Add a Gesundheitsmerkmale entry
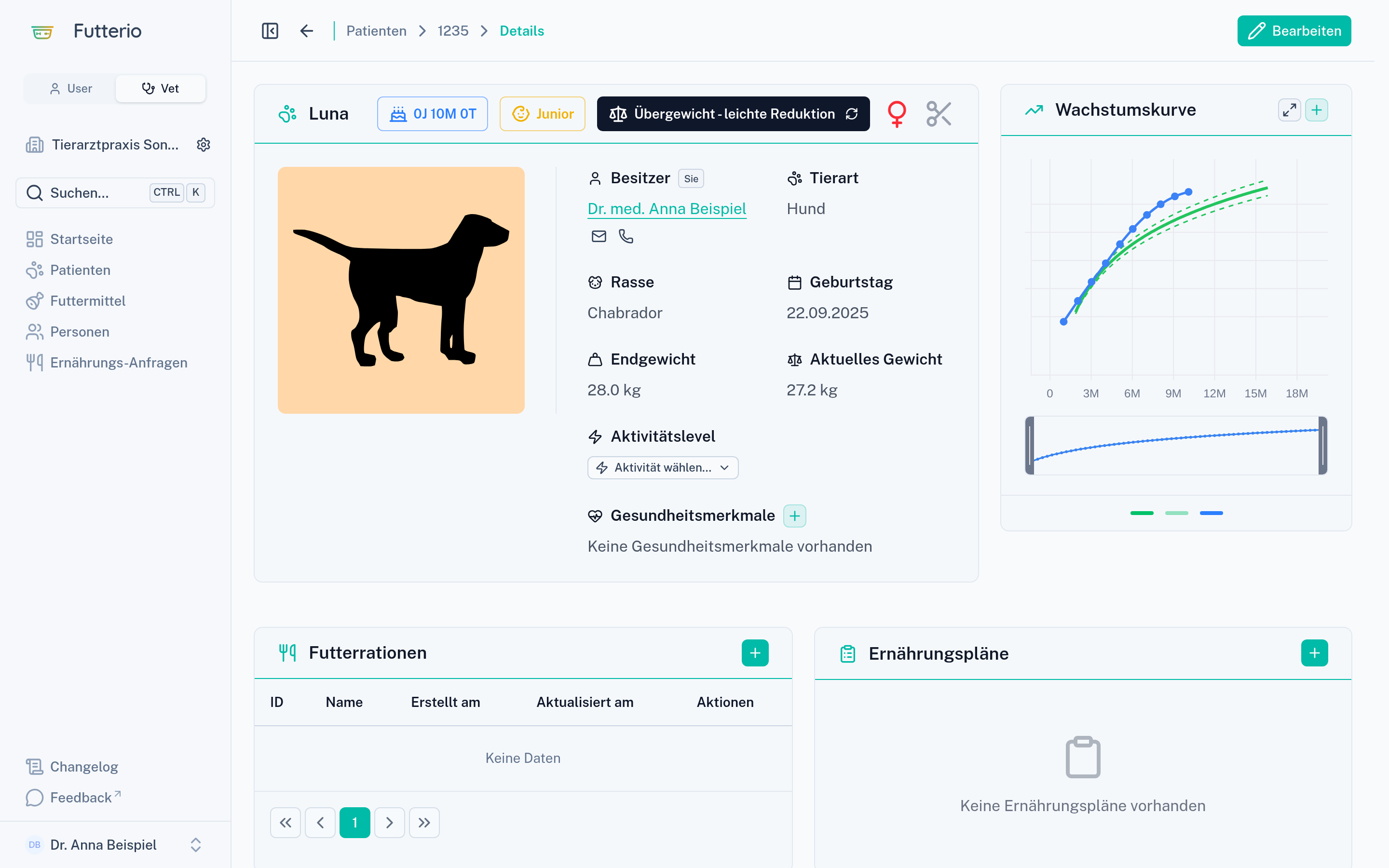This screenshot has width=1389, height=868. (794, 515)
